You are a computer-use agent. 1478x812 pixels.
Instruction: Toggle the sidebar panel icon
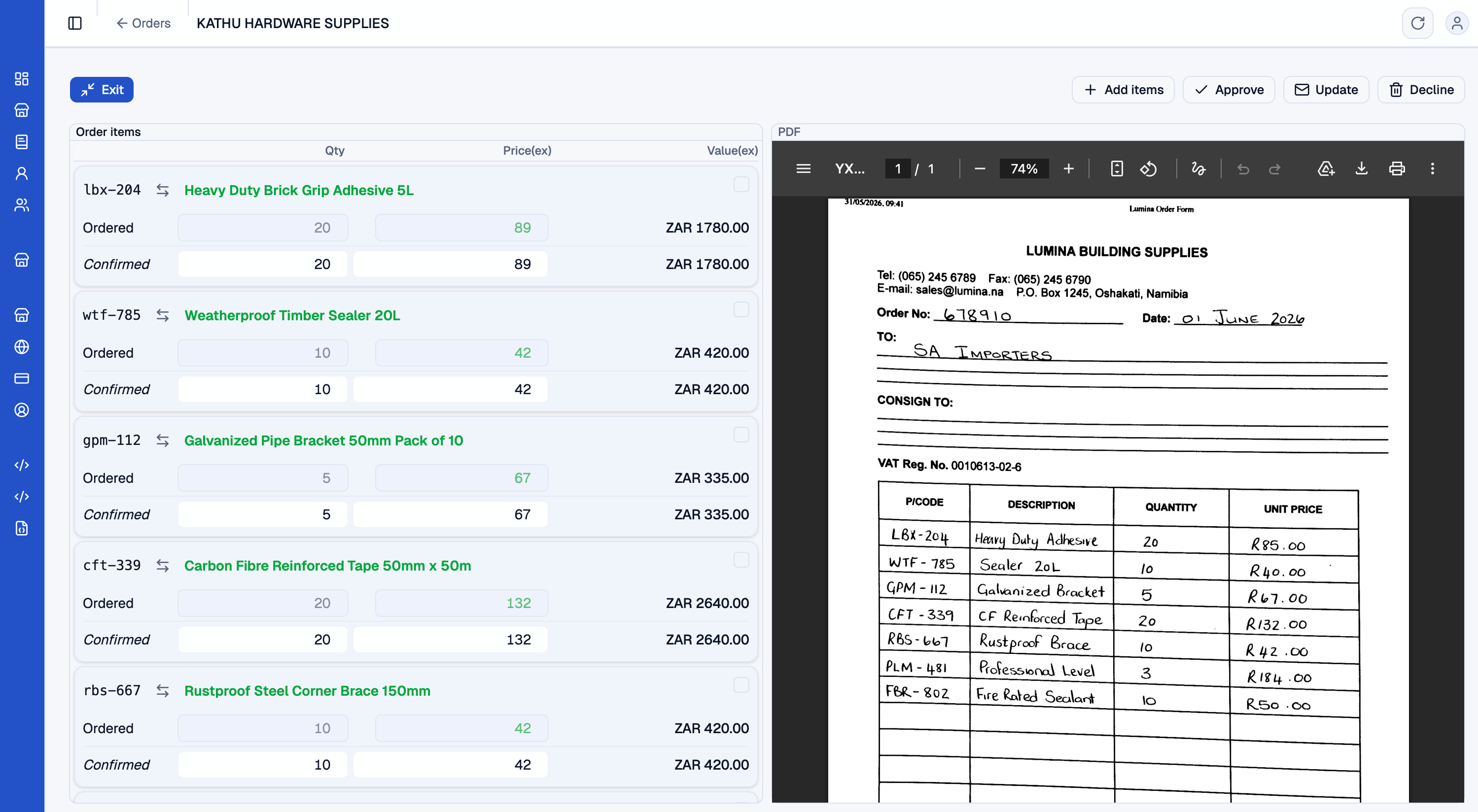74,23
